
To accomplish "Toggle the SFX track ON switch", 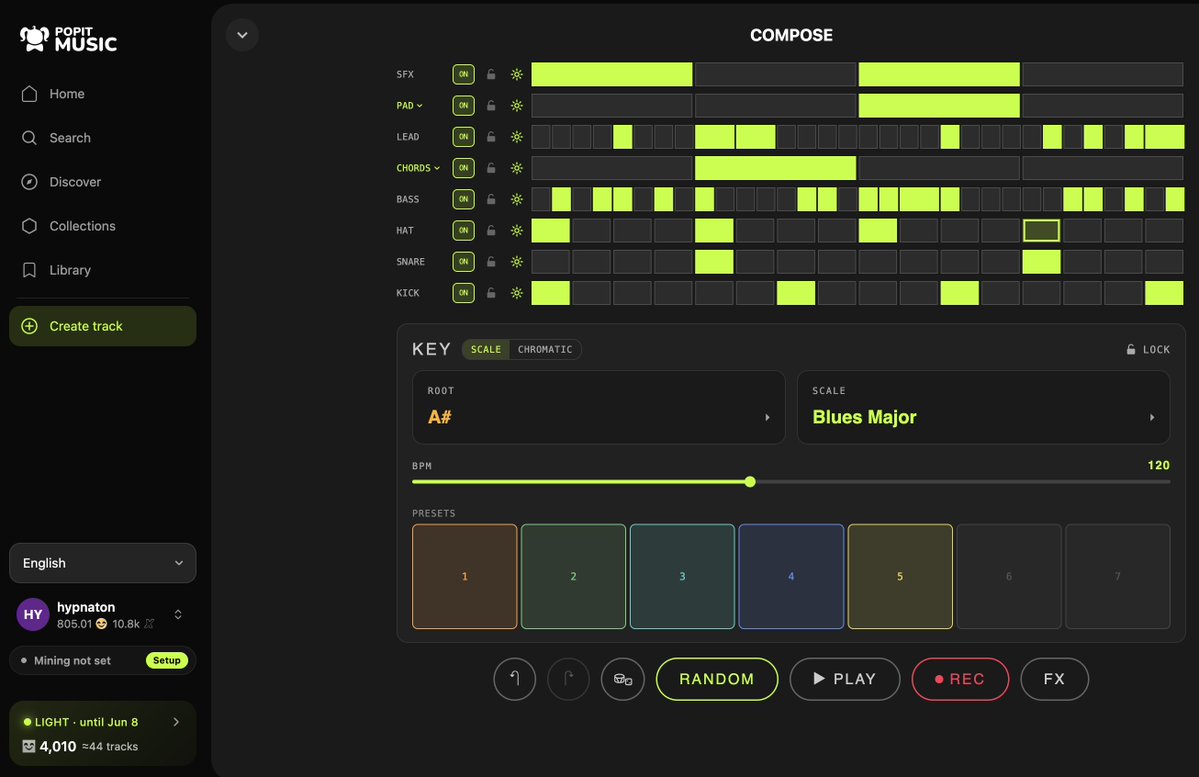I will (463, 74).
